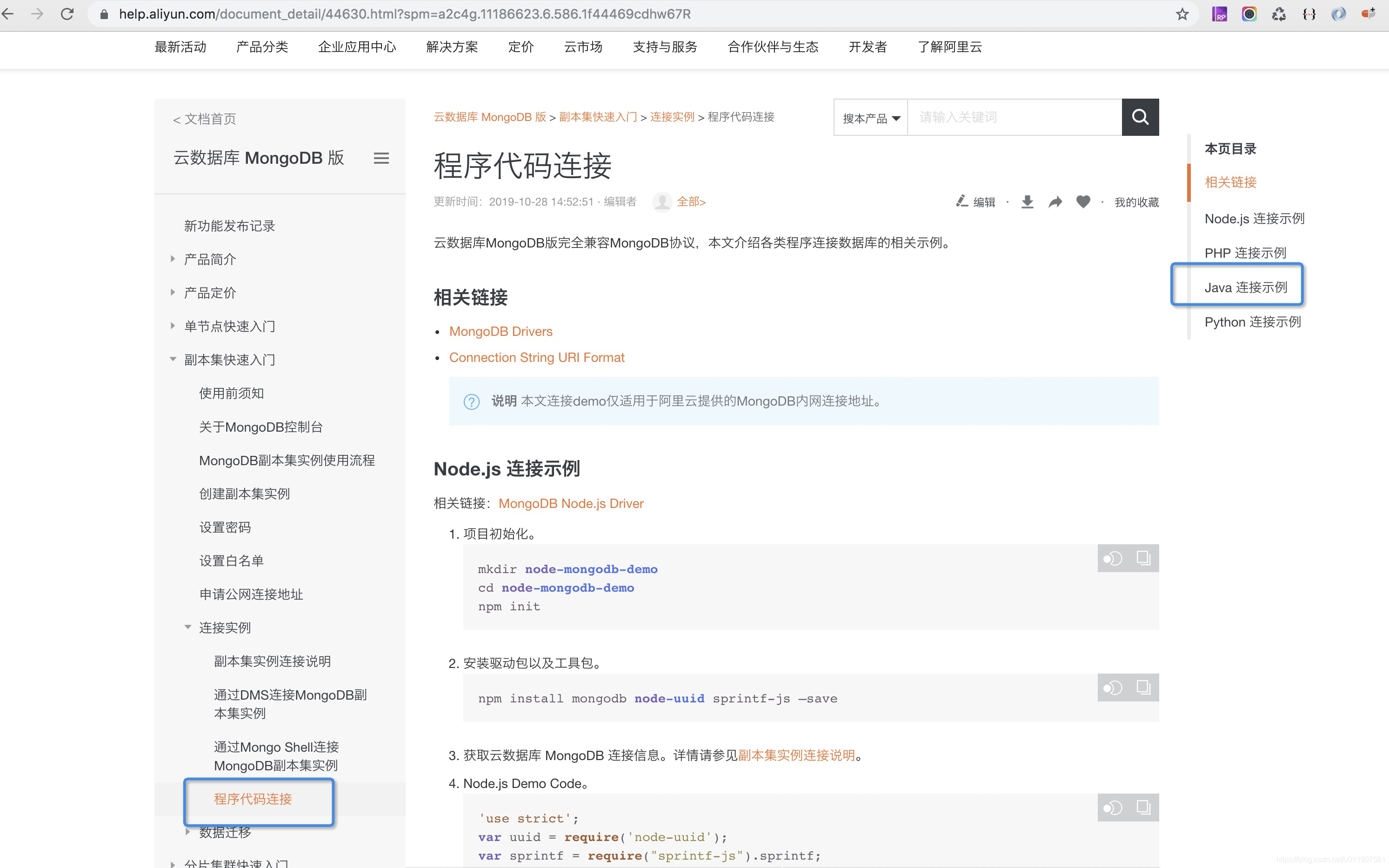The width and height of the screenshot is (1389, 868).
Task: Open Connection String URI Format link
Action: (537, 357)
